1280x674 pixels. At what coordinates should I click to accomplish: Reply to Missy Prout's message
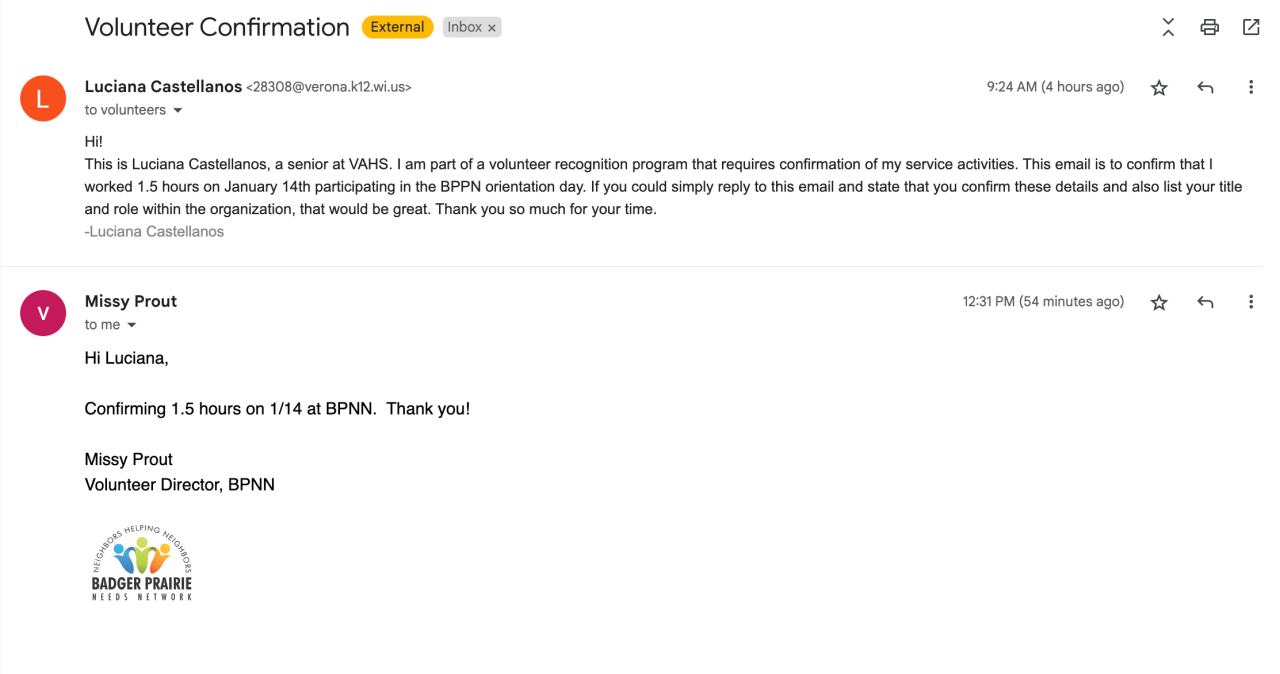[1205, 302]
